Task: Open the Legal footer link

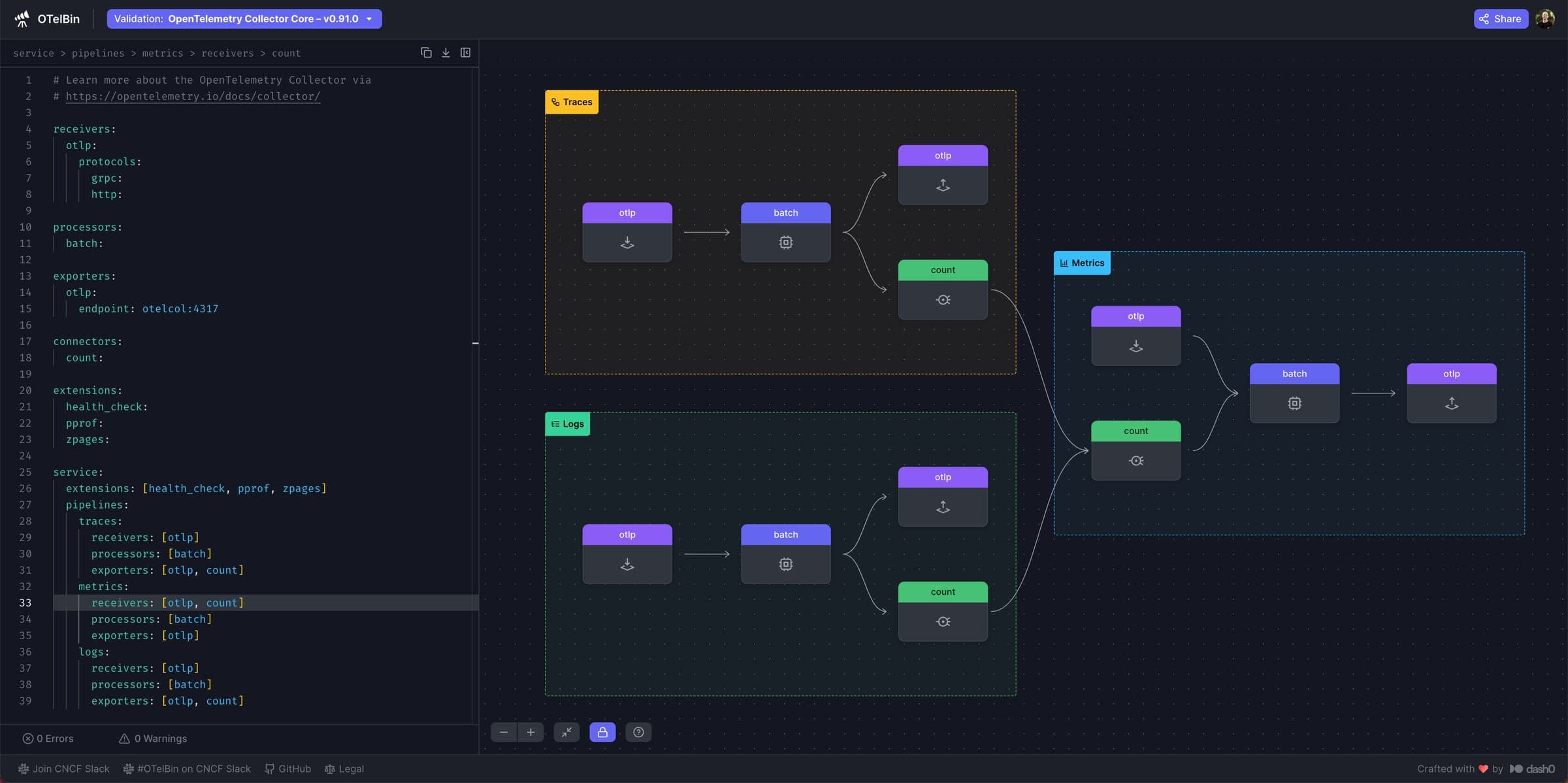Action: click(x=344, y=769)
